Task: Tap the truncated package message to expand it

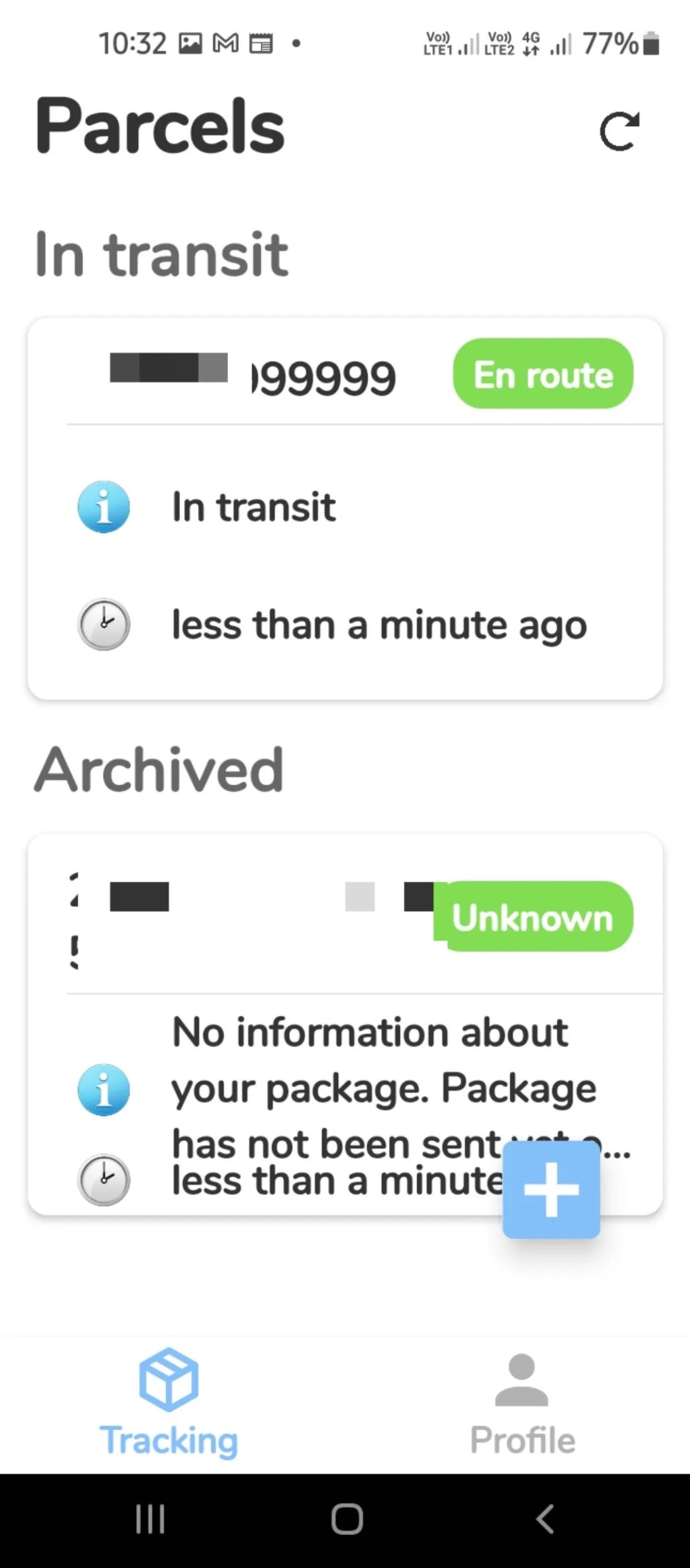Action: pos(376,1088)
